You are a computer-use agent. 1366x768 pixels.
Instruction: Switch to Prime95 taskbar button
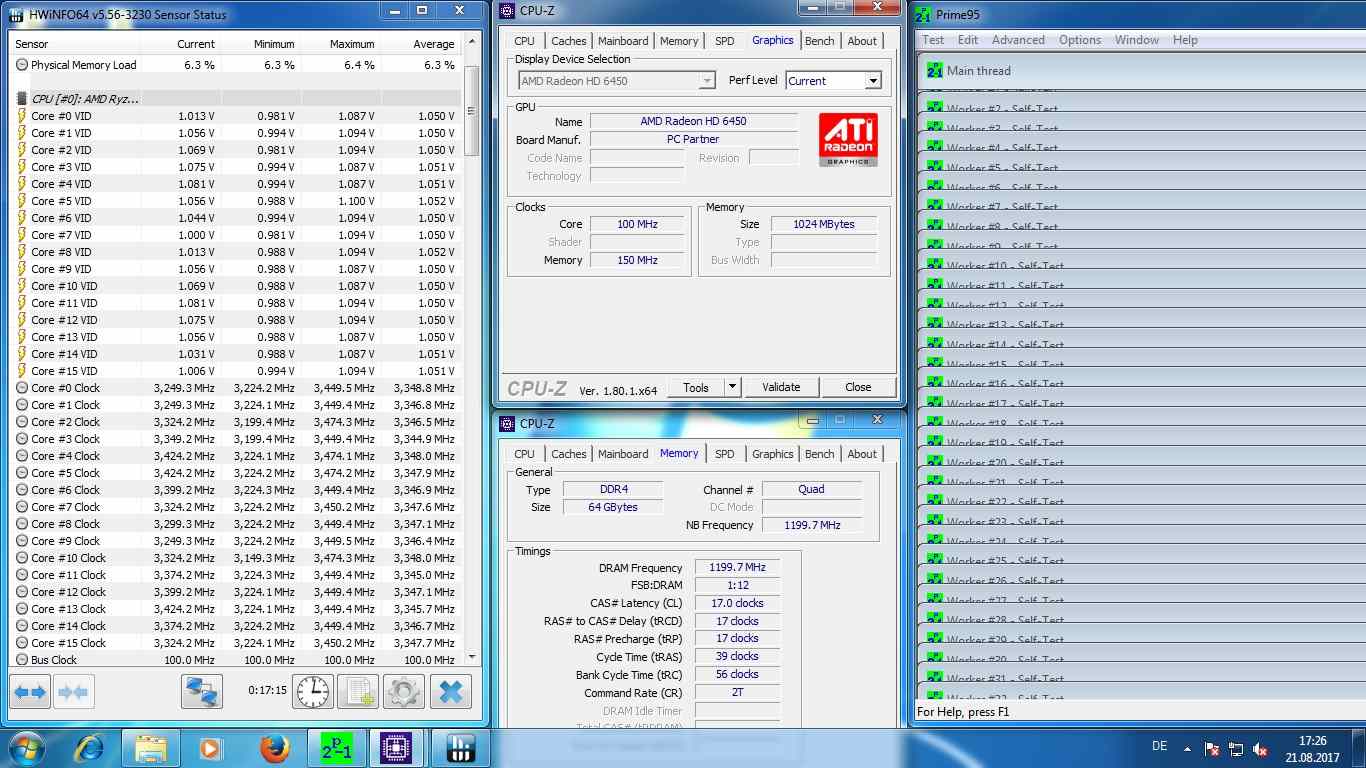[337, 747]
